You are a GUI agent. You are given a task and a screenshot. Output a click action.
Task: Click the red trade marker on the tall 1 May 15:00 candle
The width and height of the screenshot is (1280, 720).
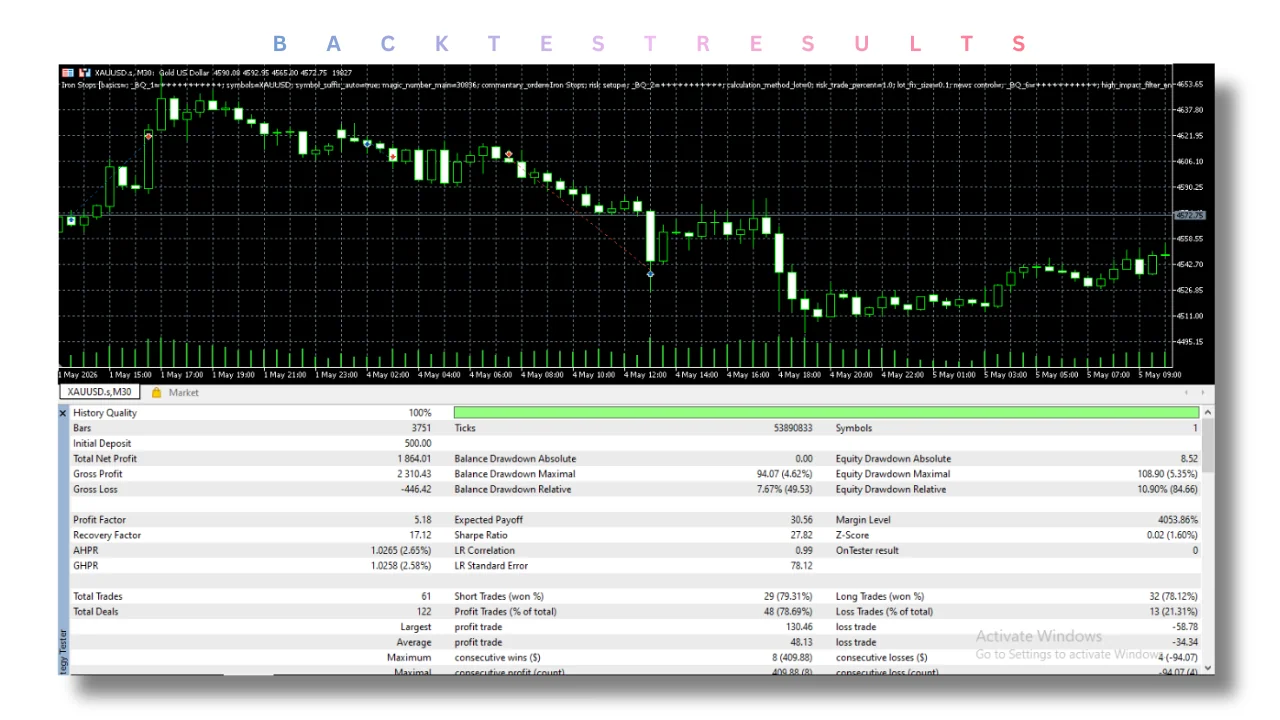tap(148, 136)
